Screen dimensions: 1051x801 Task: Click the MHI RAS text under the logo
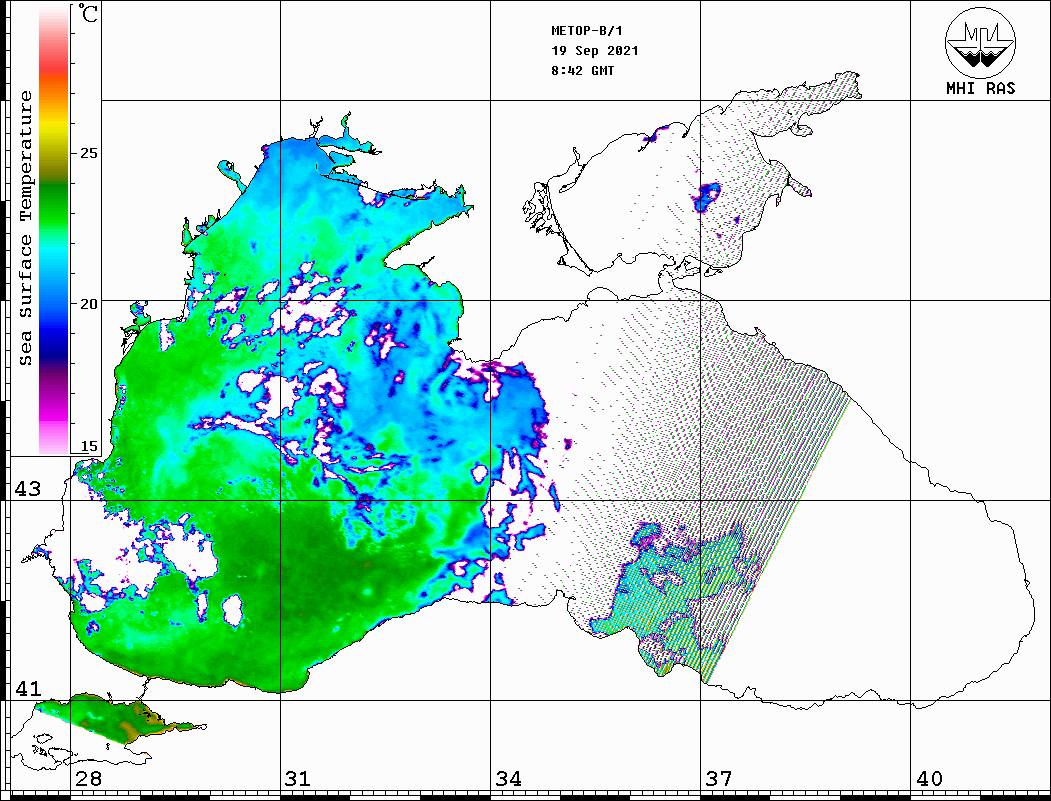point(980,89)
